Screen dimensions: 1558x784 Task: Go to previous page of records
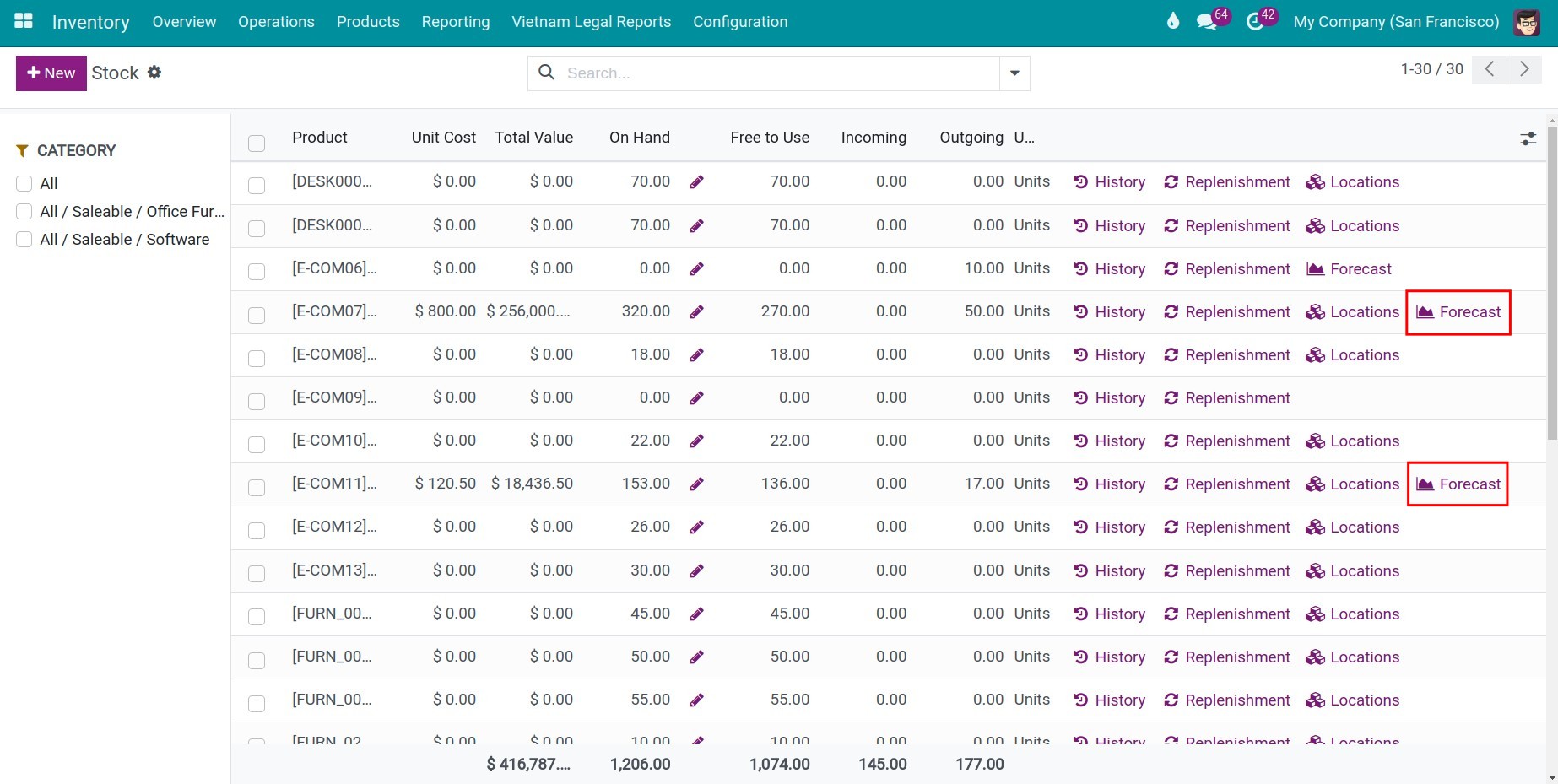1490,69
